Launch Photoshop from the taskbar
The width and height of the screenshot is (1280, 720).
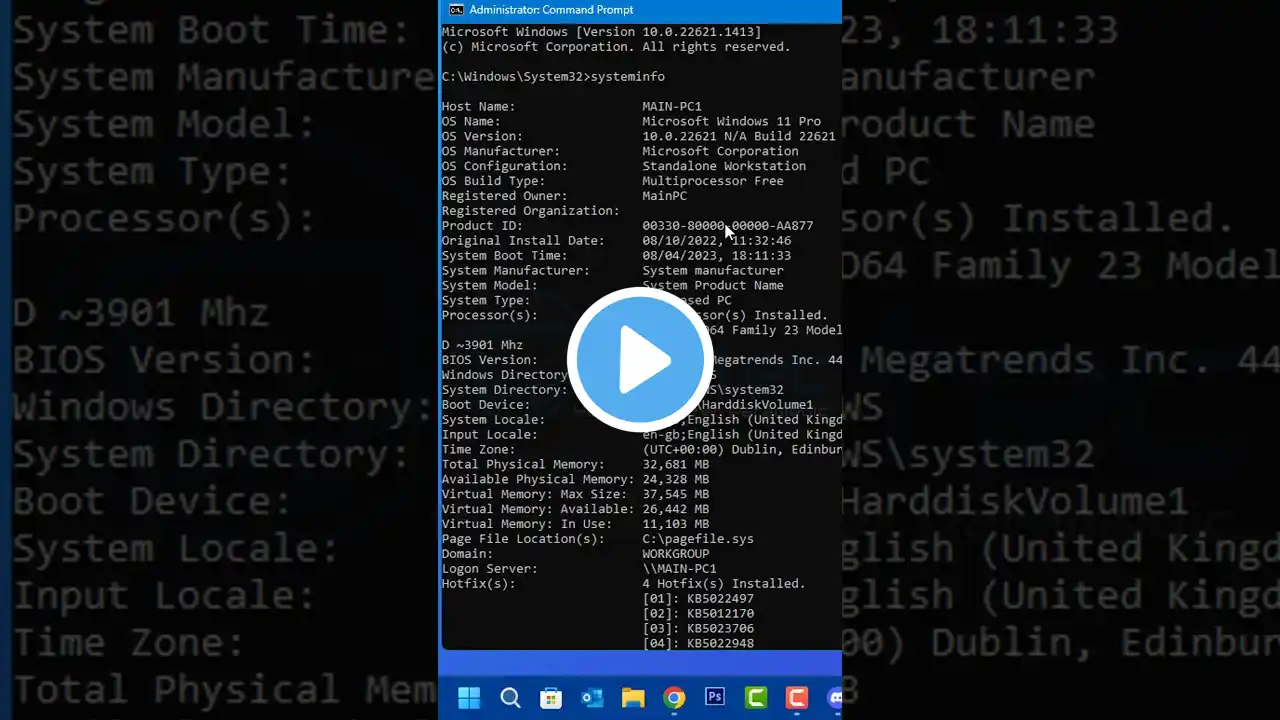[715, 697]
